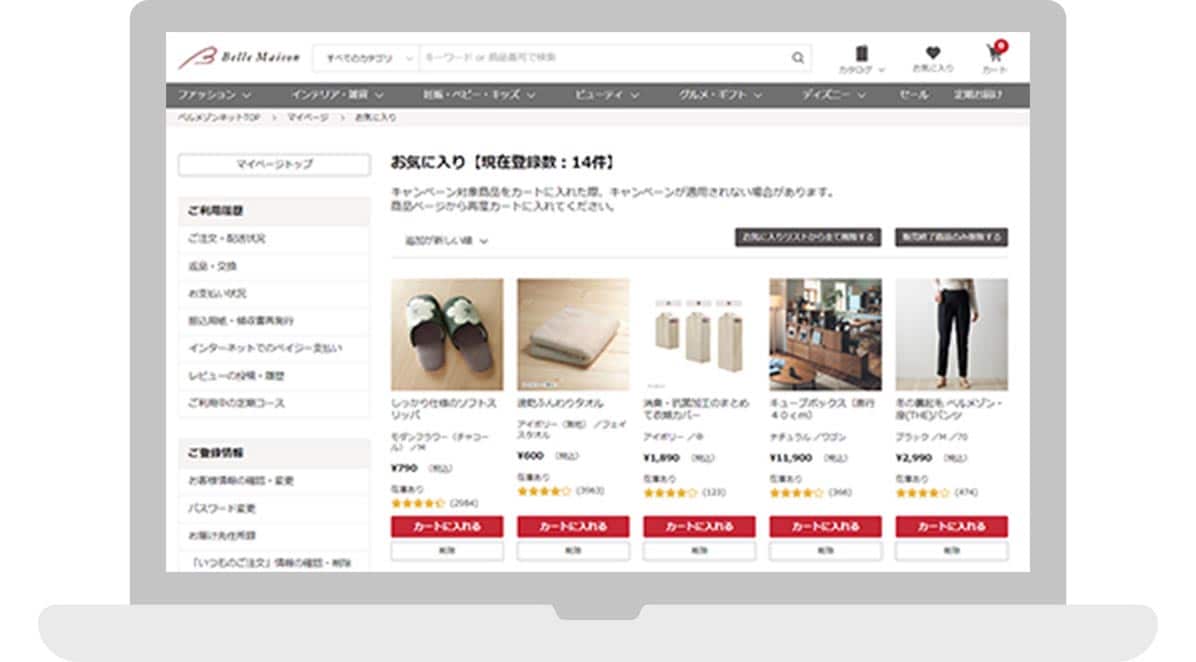Expand the ビューティ menu

pyautogui.click(x=606, y=95)
